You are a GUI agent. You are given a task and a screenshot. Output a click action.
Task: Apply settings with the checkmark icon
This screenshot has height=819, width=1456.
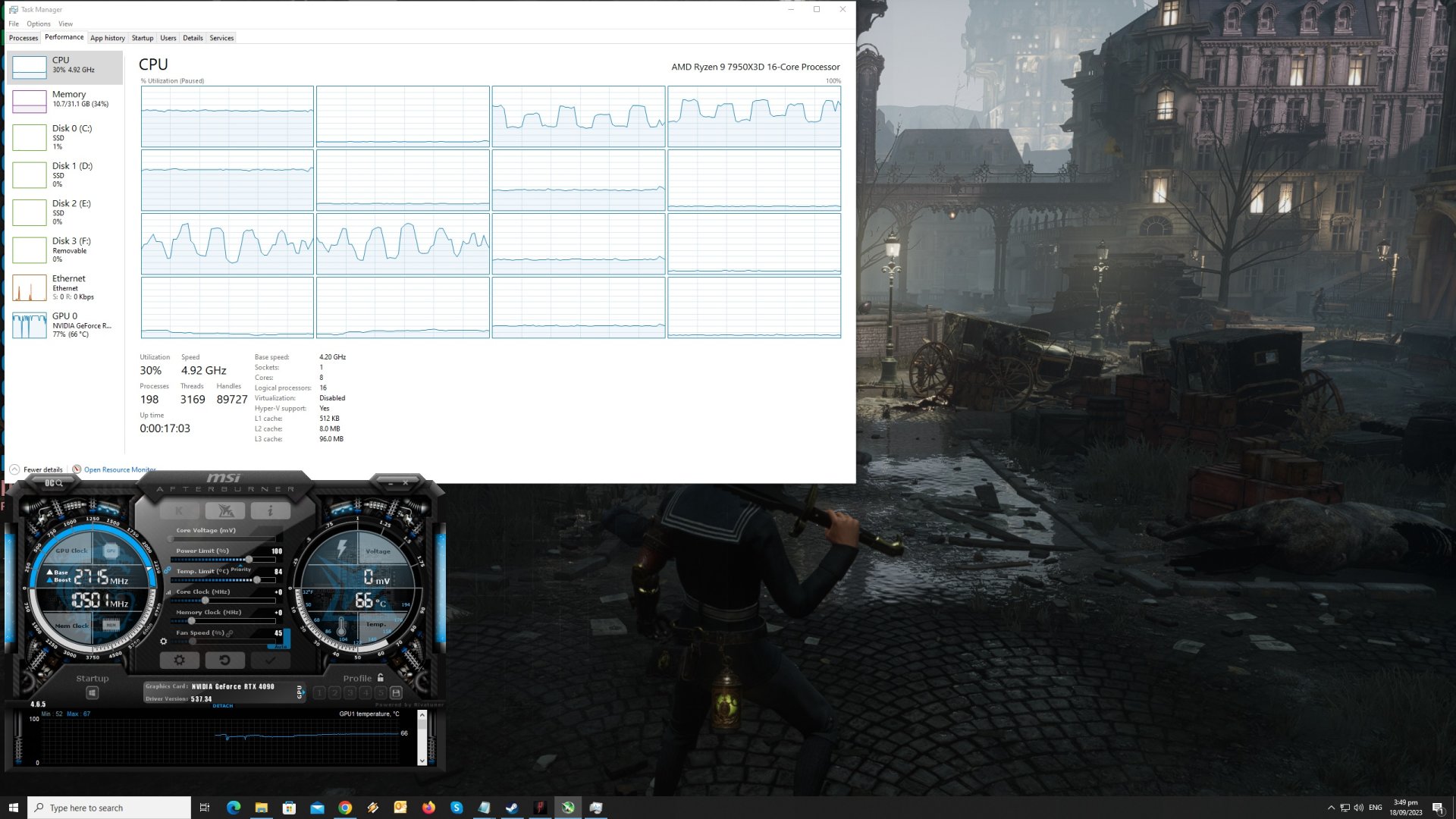[269, 661]
